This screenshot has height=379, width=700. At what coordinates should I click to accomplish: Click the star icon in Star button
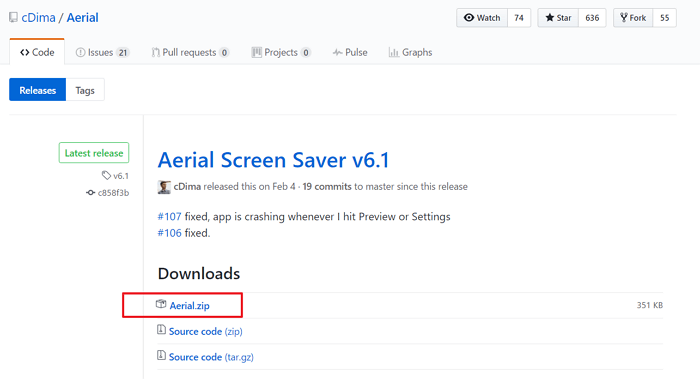point(550,17)
